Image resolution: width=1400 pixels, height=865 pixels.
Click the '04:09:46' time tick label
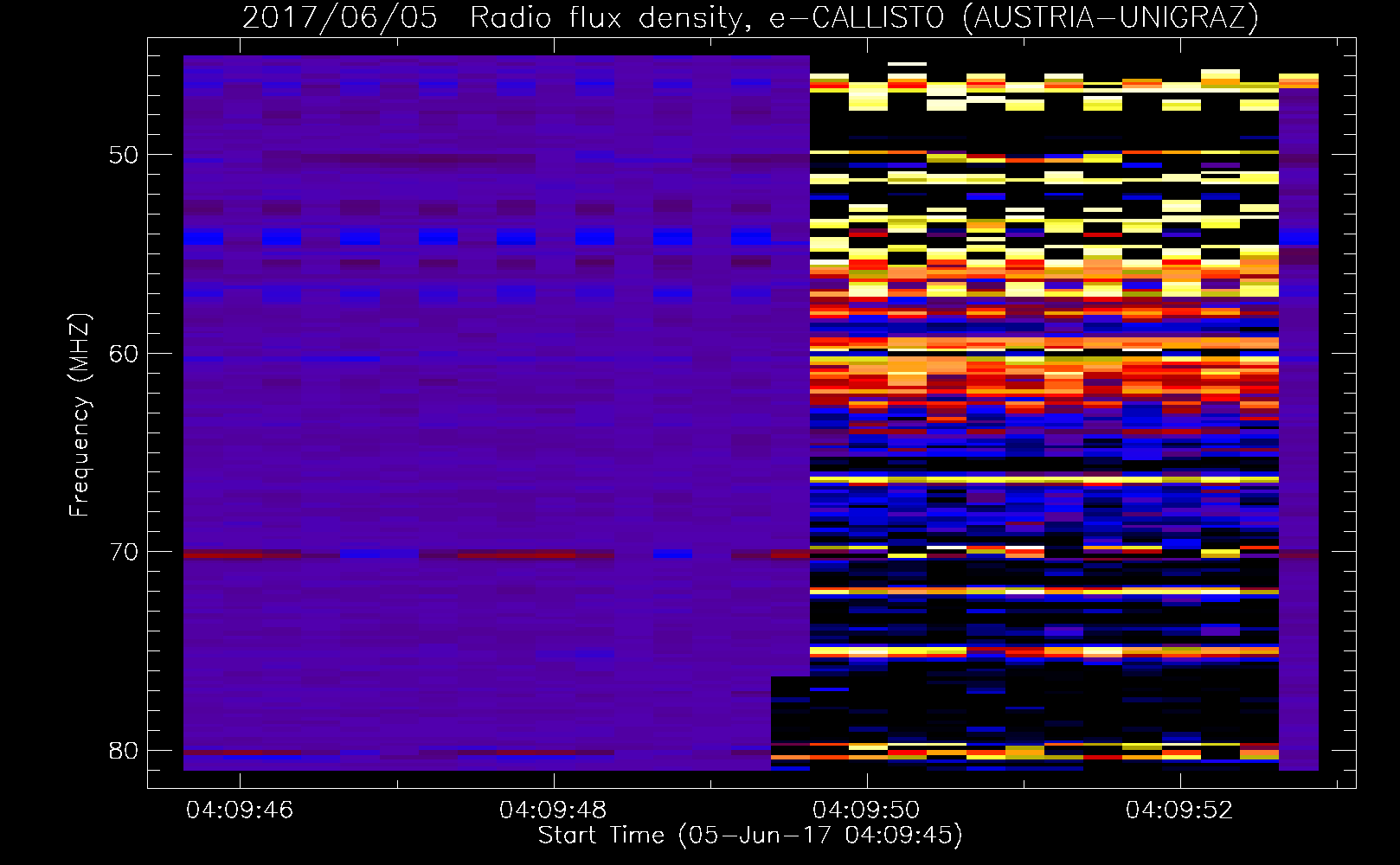coord(240,811)
